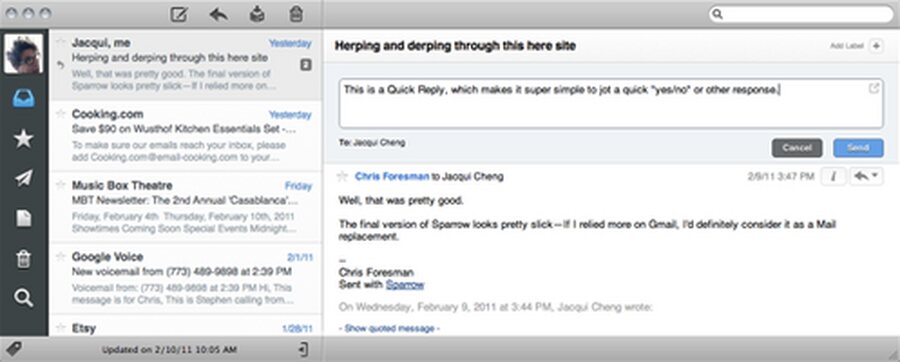Open Trash folder in sidebar
Image resolution: width=900 pixels, height=362 pixels.
click(x=24, y=259)
